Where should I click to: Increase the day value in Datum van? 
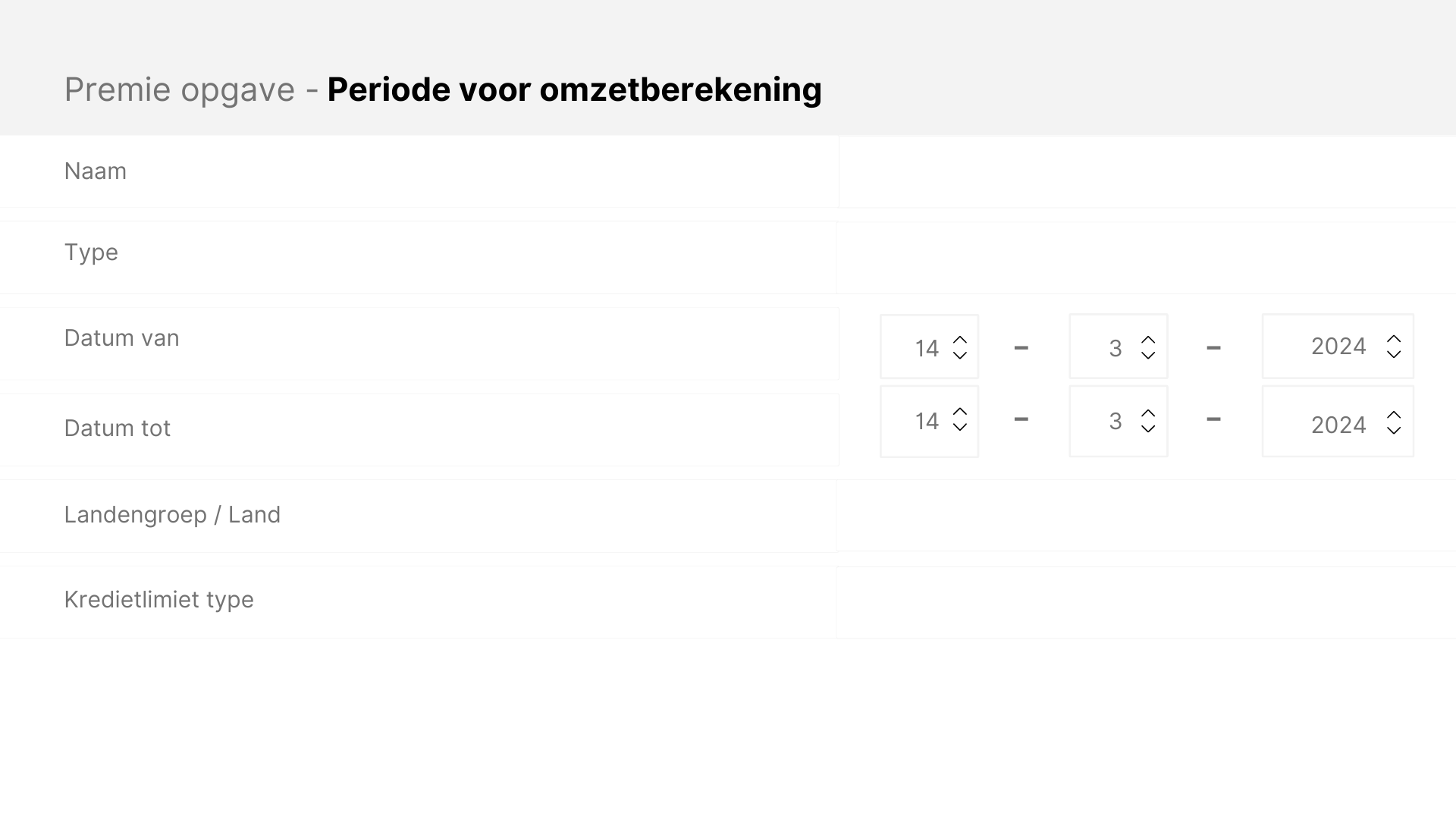coord(960,339)
